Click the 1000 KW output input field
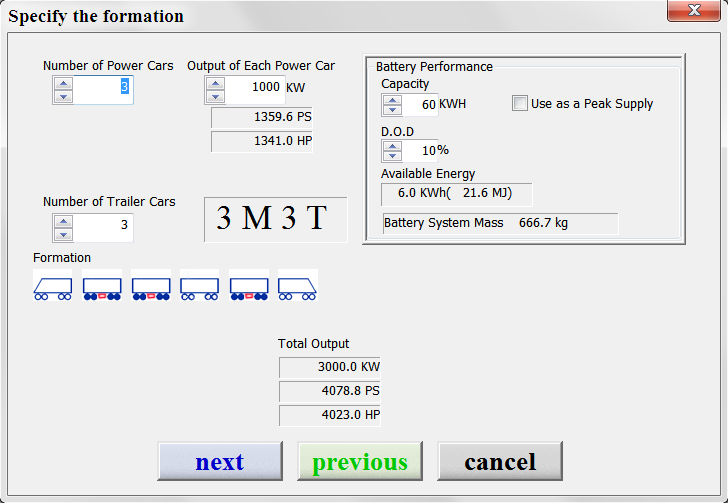 (x=254, y=90)
